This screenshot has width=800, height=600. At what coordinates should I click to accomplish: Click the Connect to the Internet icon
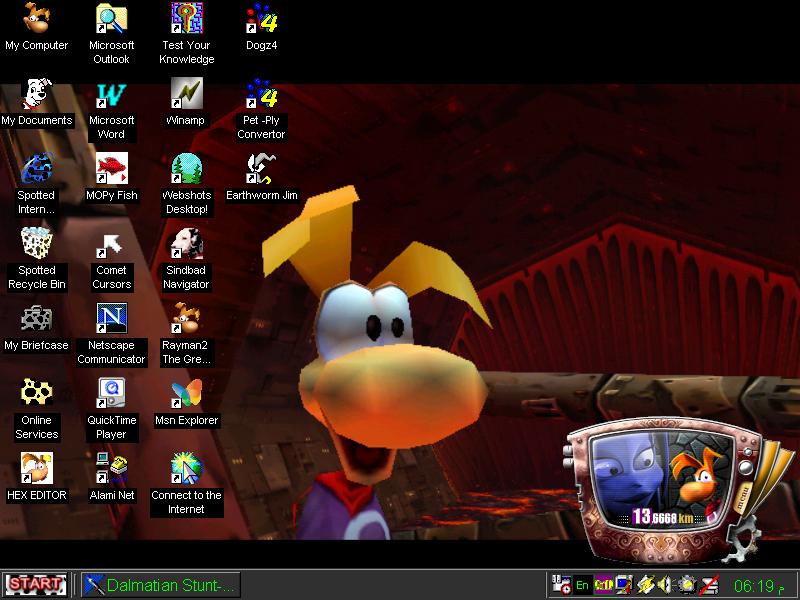coord(186,469)
